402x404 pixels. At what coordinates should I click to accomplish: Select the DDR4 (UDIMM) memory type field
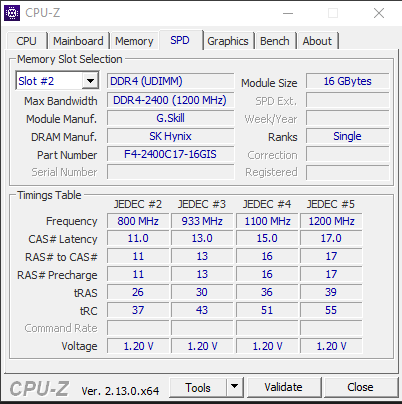170,81
